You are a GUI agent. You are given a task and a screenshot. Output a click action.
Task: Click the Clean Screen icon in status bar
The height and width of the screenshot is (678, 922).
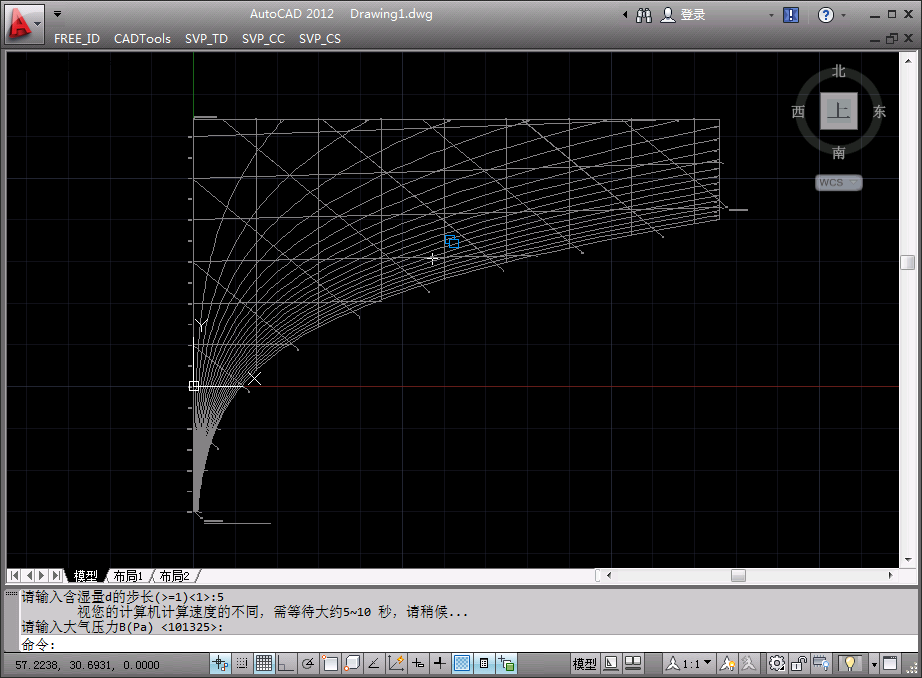click(x=889, y=664)
